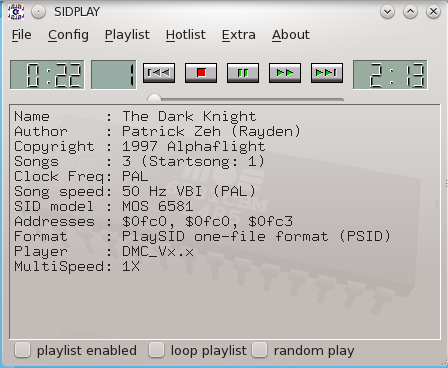Open the Extra menu
Viewport: 448px width, 368px height.
click(x=239, y=35)
